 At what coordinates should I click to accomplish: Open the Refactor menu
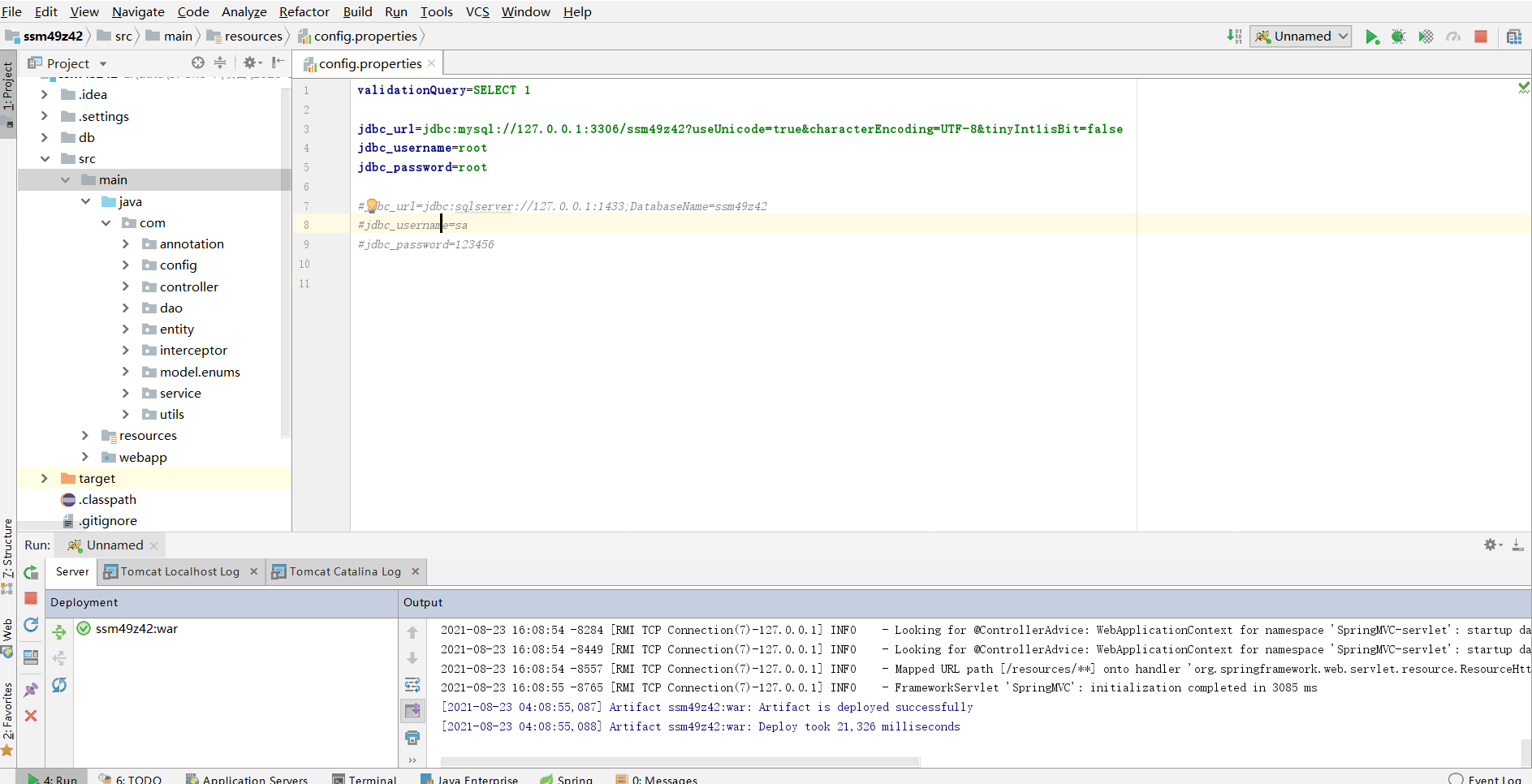pyautogui.click(x=304, y=11)
